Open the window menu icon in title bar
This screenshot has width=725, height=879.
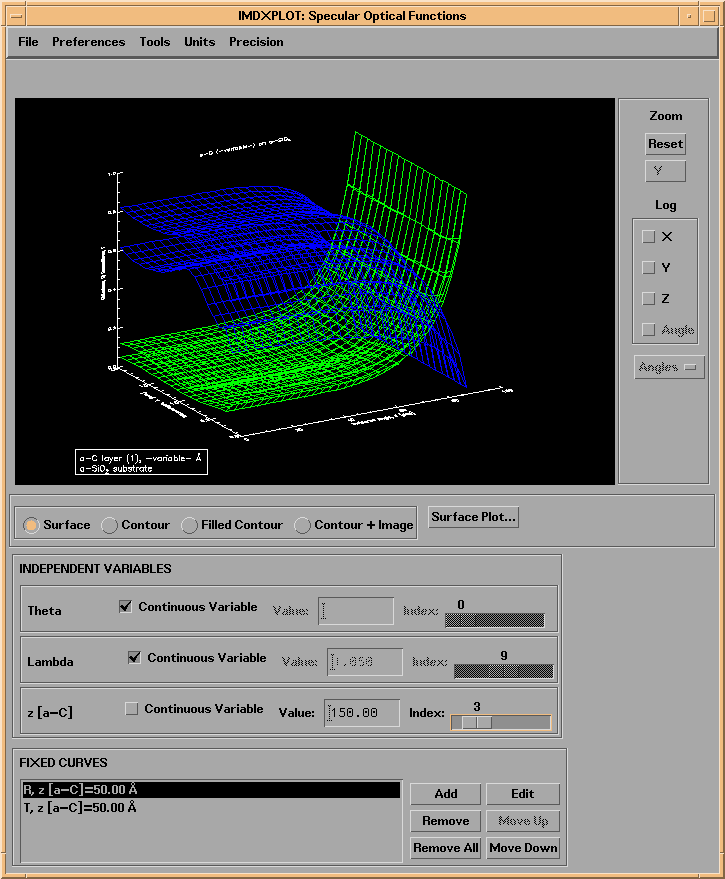(16, 16)
